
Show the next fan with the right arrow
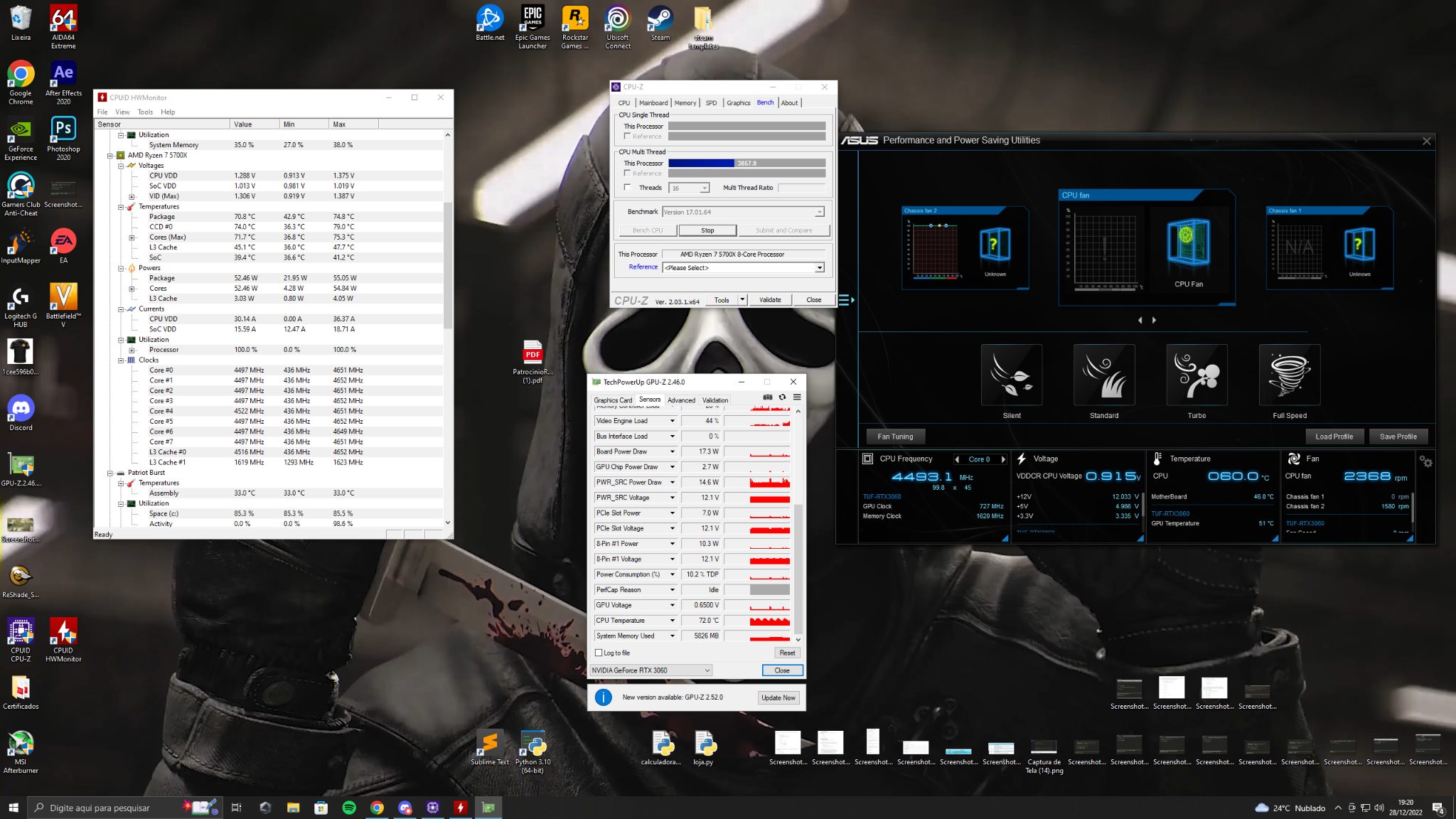pyautogui.click(x=1154, y=320)
